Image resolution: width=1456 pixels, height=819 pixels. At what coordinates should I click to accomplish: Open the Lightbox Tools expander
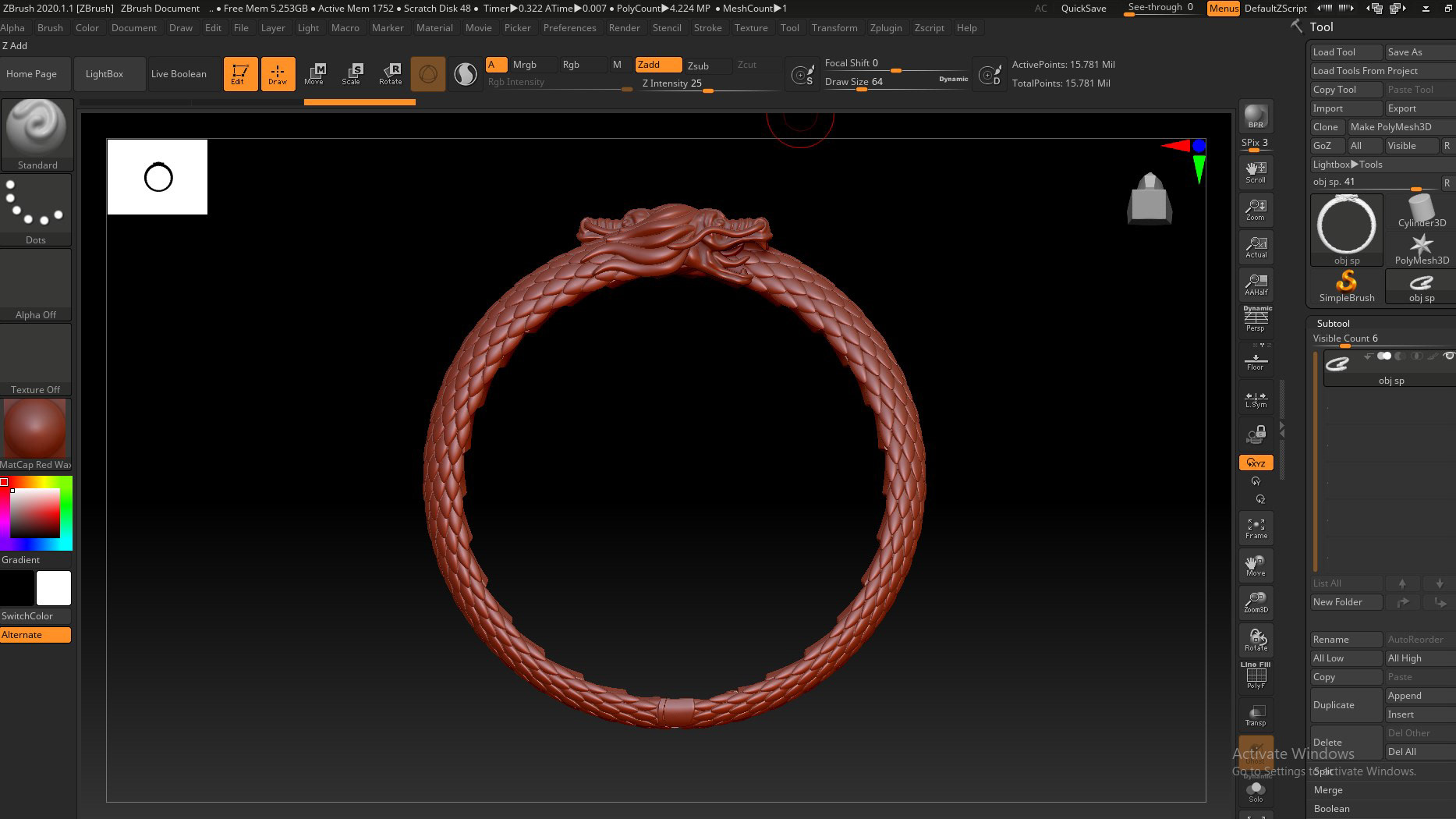click(x=1347, y=165)
